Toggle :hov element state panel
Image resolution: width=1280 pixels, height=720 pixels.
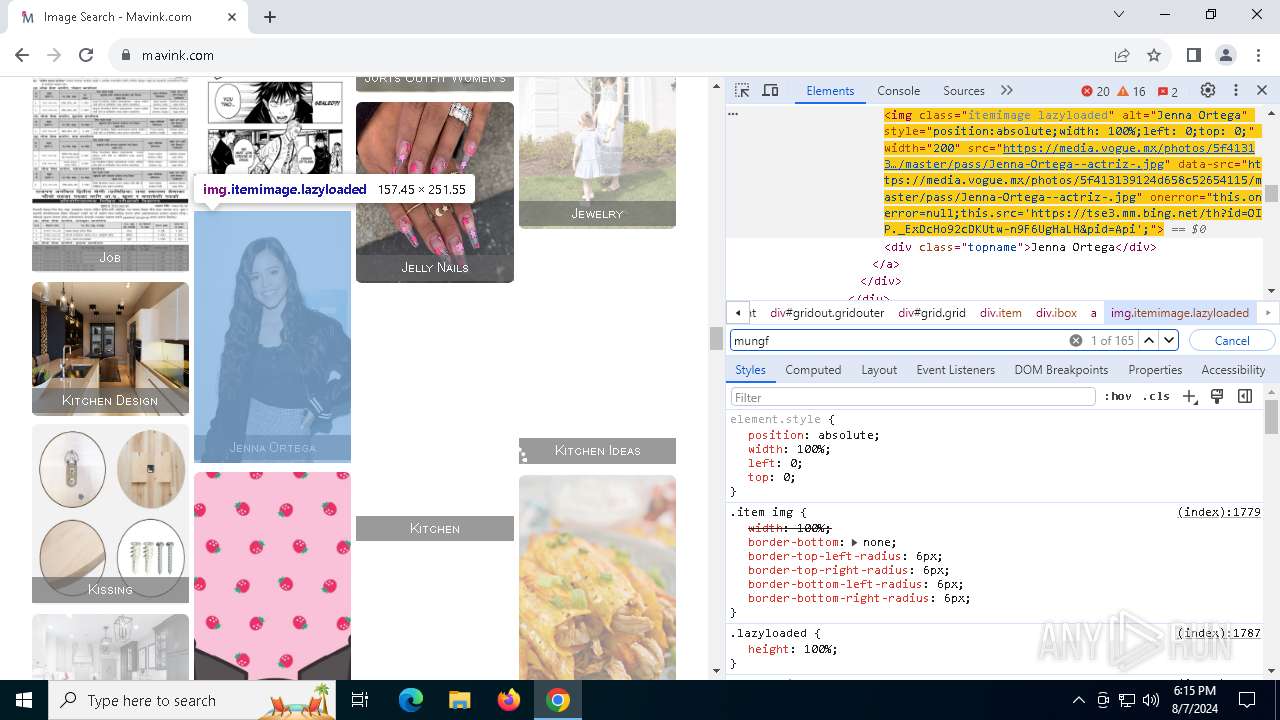tap(1118, 397)
